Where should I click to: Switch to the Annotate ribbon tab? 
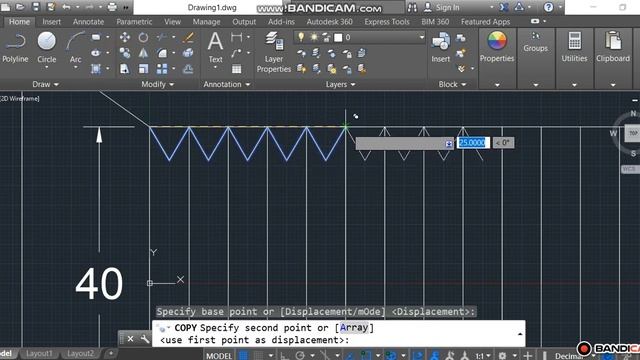click(88, 22)
